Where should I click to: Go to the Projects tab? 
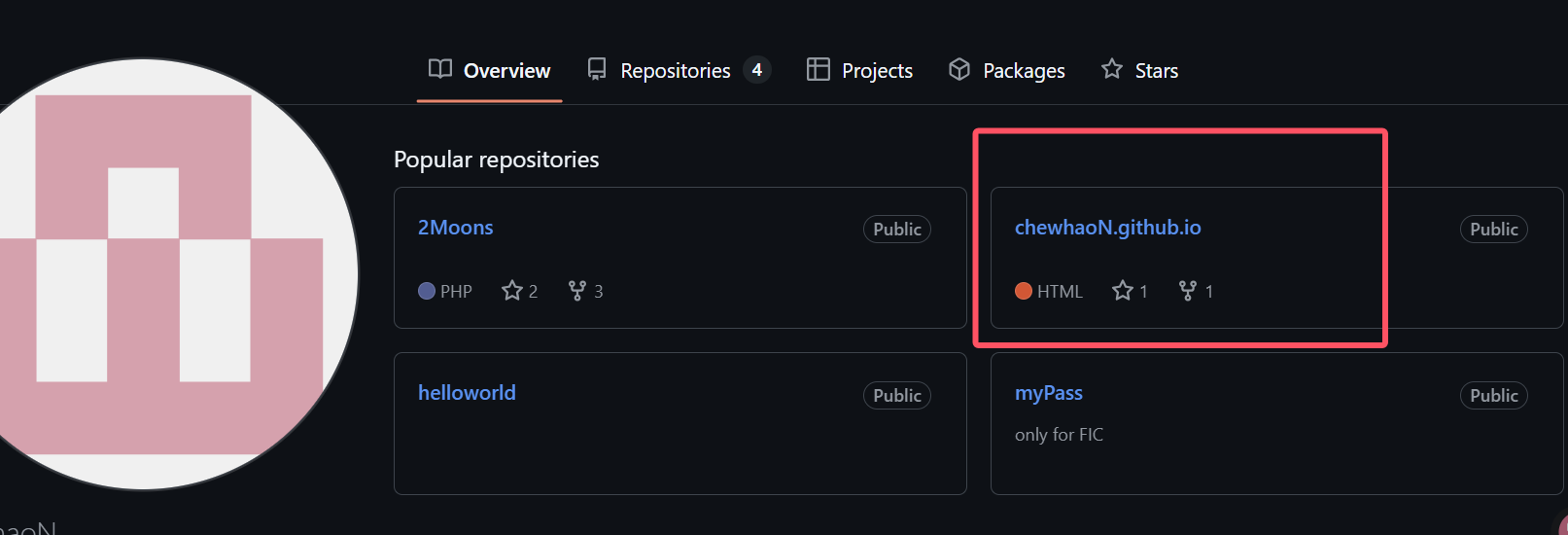860,70
